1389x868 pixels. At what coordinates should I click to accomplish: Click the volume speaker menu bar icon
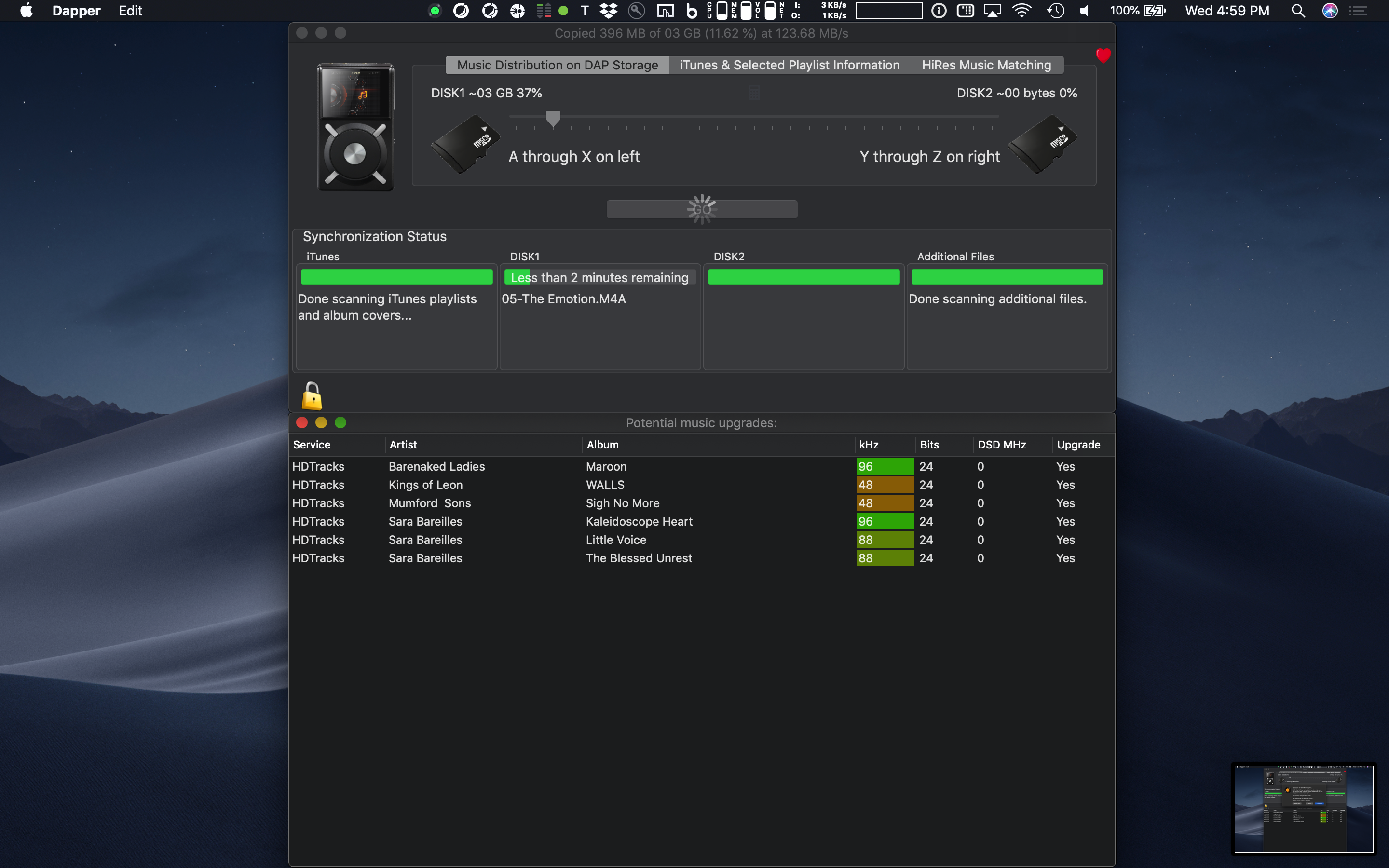pyautogui.click(x=1084, y=10)
